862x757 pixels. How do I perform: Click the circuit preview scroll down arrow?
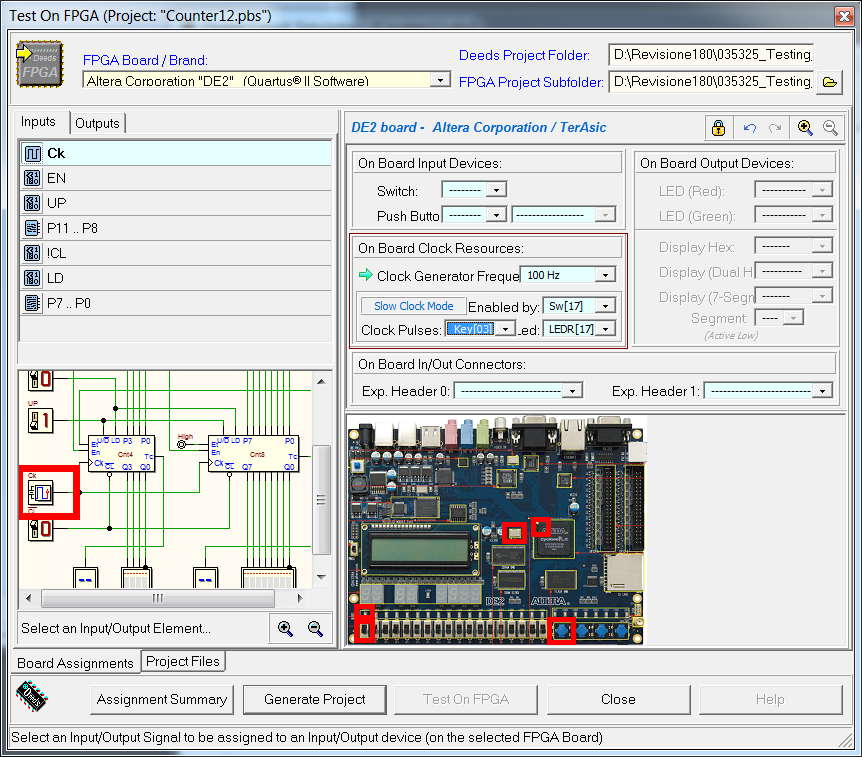[x=321, y=577]
